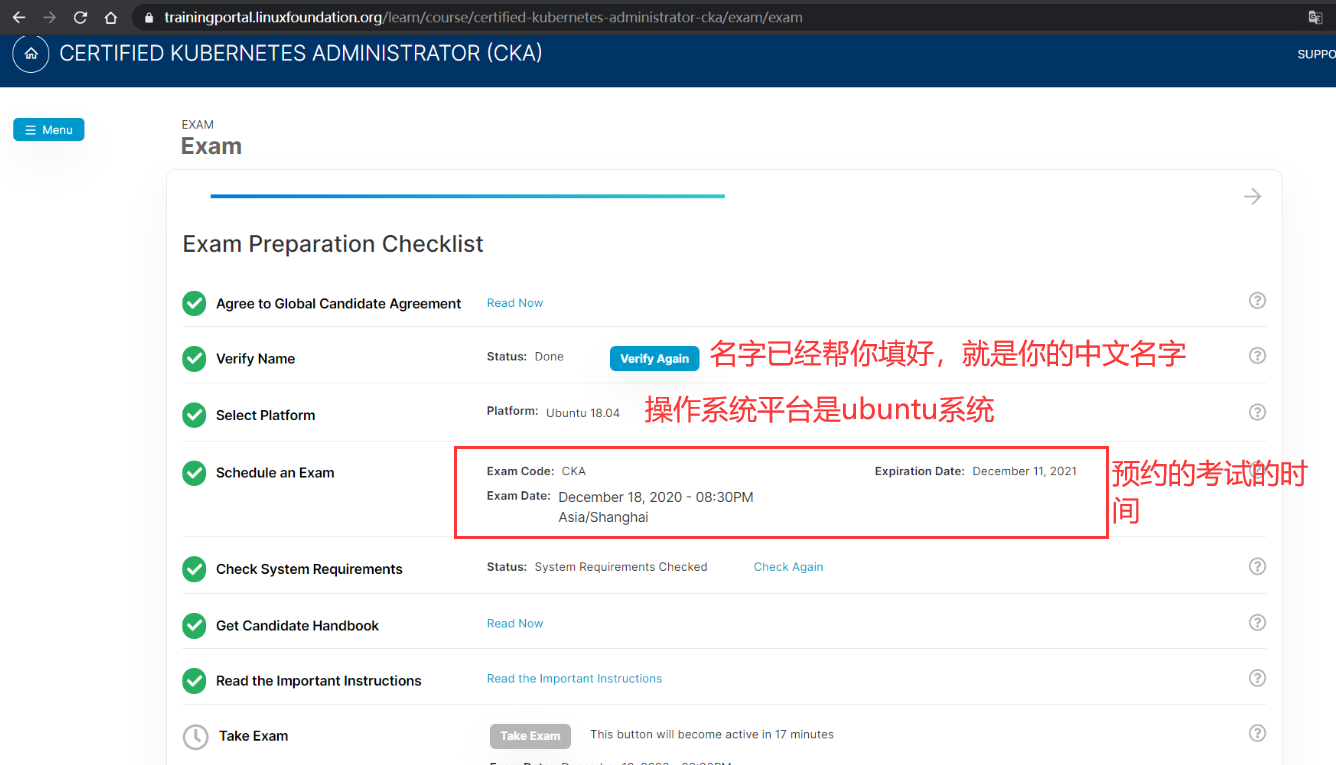
Task: Click the Agree to Global Candidate Agreement label
Action: 339,304
